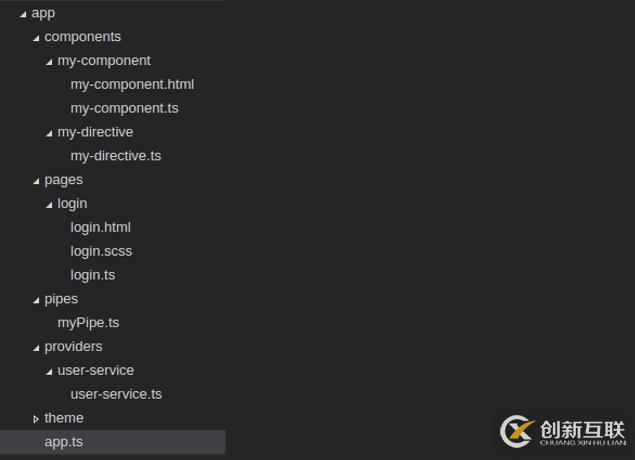Image resolution: width=635 pixels, height=460 pixels.
Task: Open login.scss stylesheet
Action: pos(101,251)
